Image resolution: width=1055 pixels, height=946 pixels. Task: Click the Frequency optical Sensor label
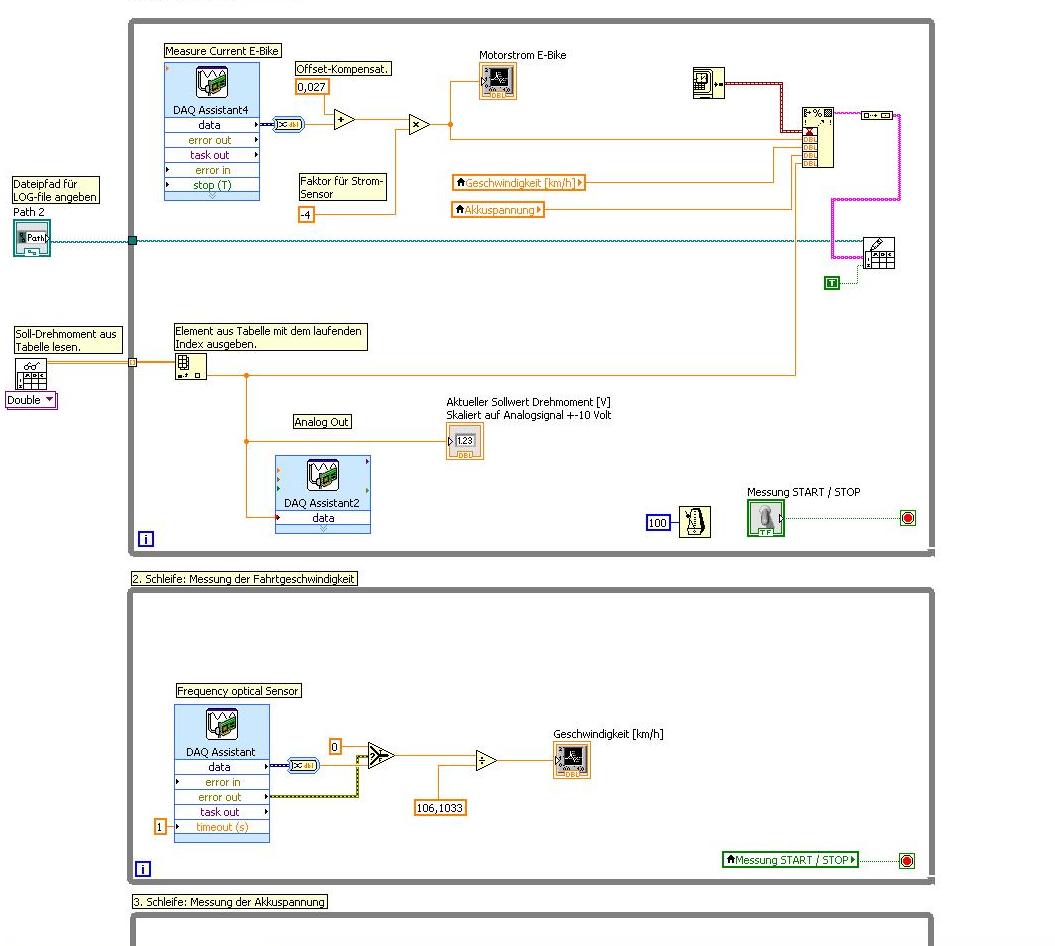[238, 691]
